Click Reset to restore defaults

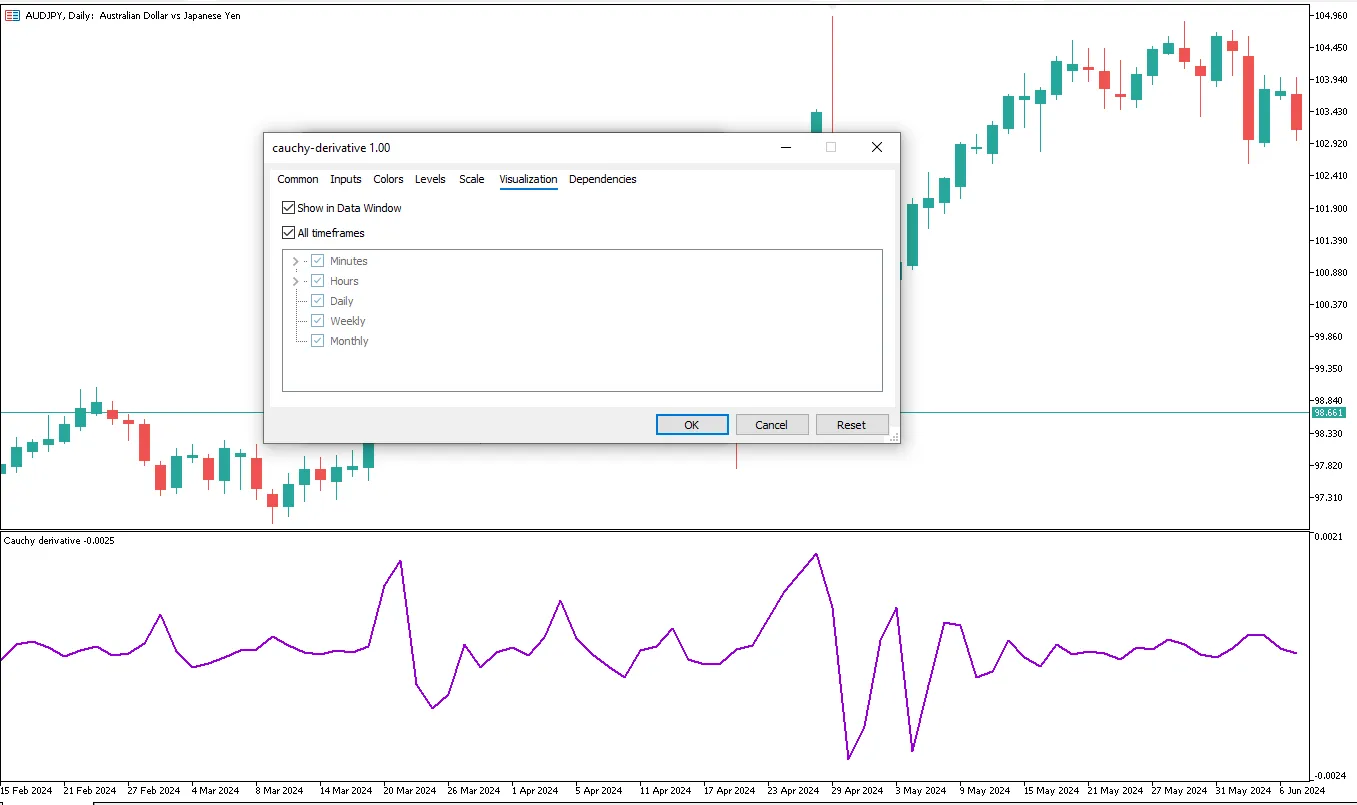tap(851, 425)
